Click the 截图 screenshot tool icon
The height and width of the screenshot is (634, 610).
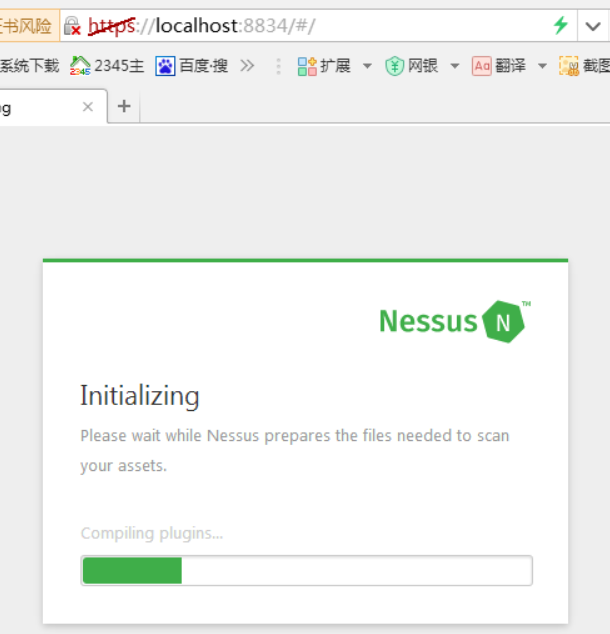pyautogui.click(x=569, y=66)
